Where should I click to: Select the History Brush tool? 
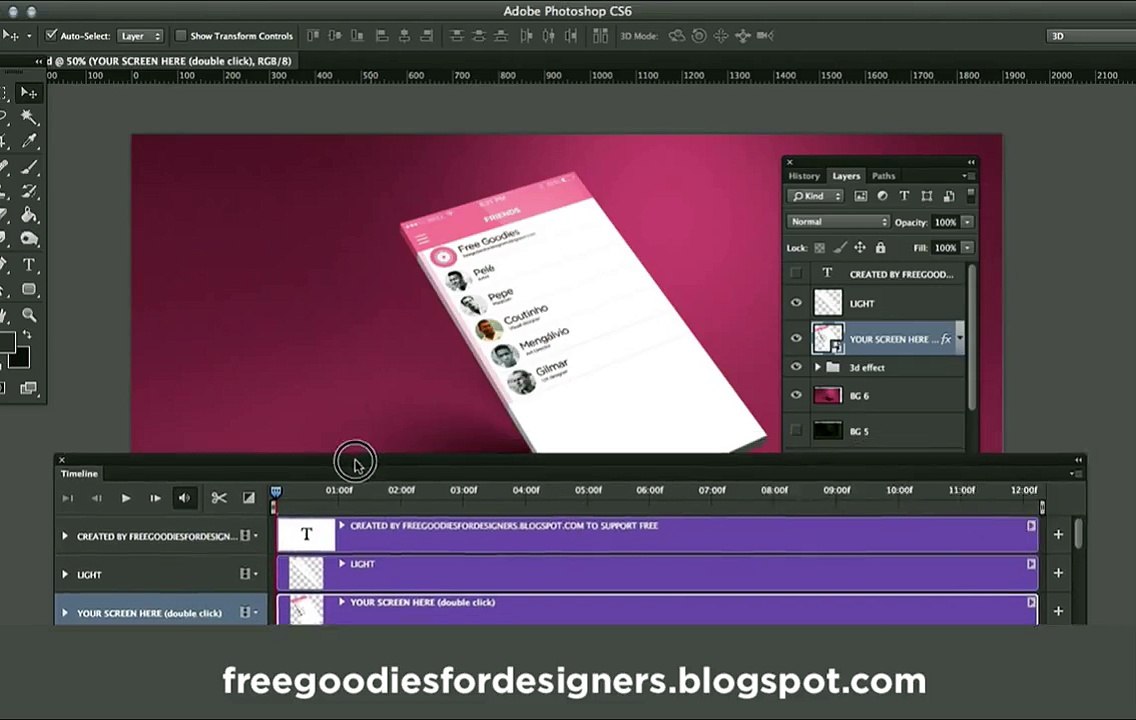pos(29,191)
